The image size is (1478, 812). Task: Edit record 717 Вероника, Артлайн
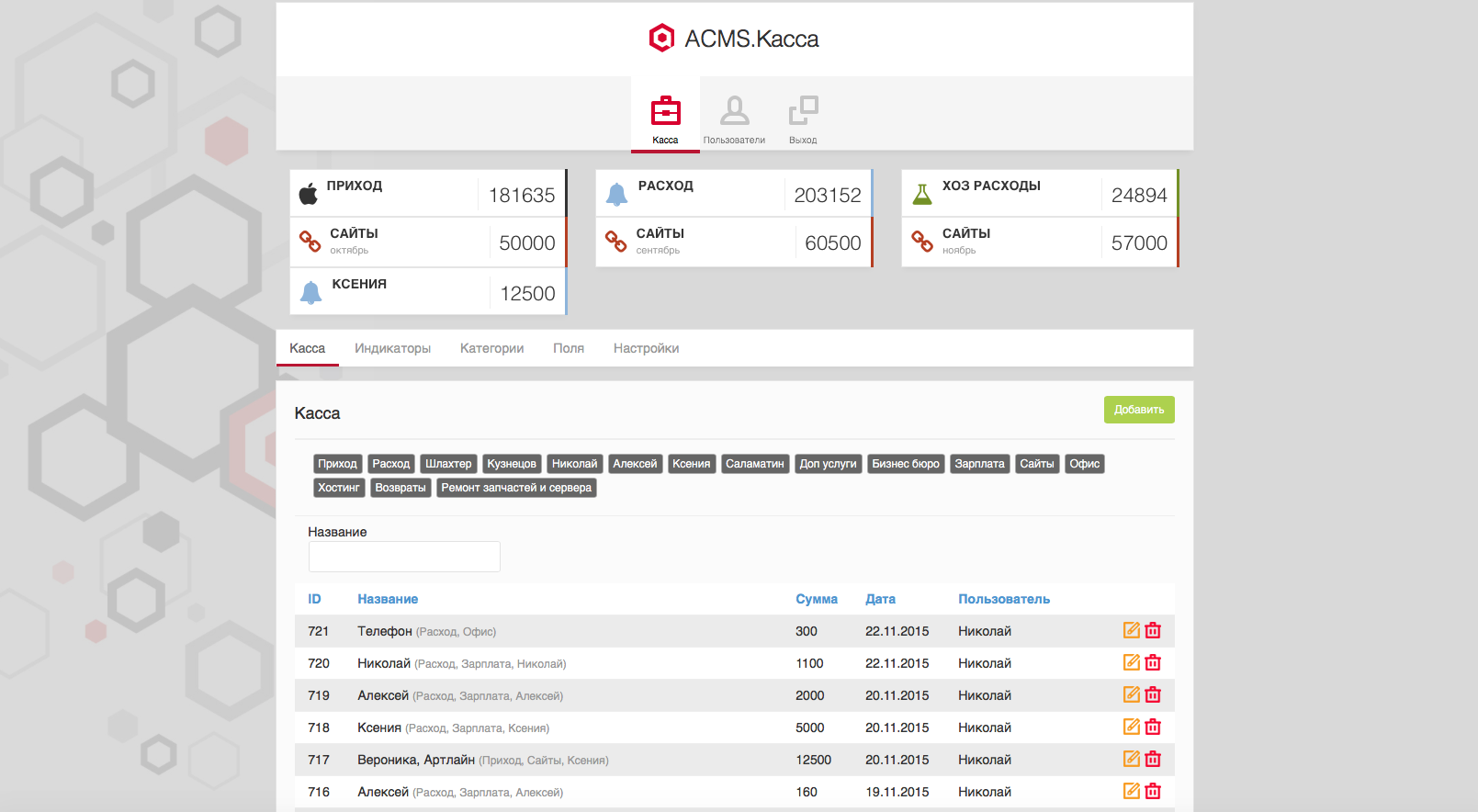pyautogui.click(x=1132, y=759)
